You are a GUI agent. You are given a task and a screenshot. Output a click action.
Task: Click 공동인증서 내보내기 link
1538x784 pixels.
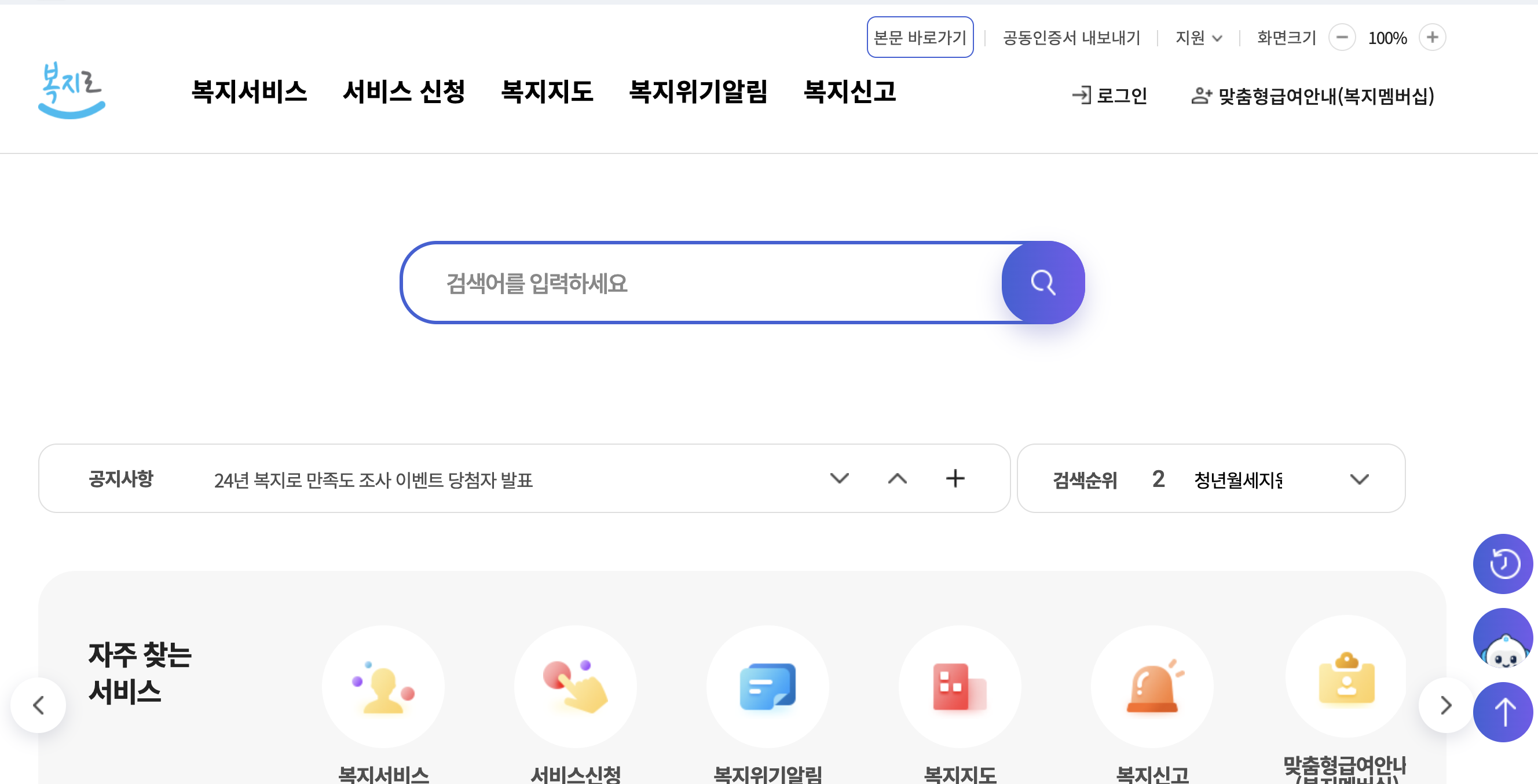(1071, 38)
